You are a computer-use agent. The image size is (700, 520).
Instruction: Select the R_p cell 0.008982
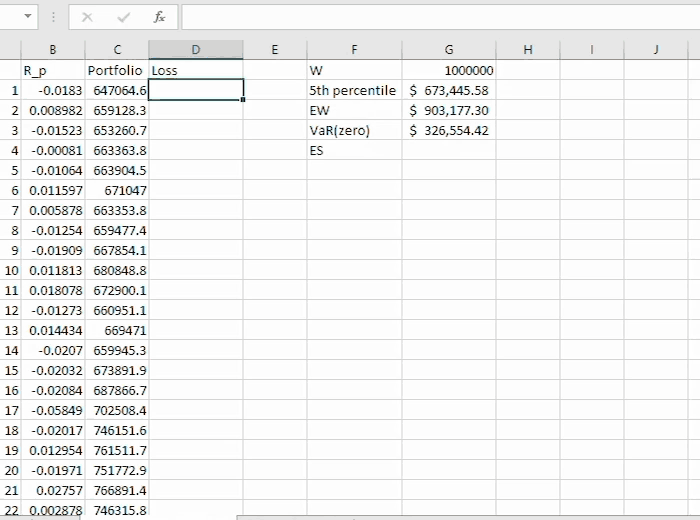[53, 110]
